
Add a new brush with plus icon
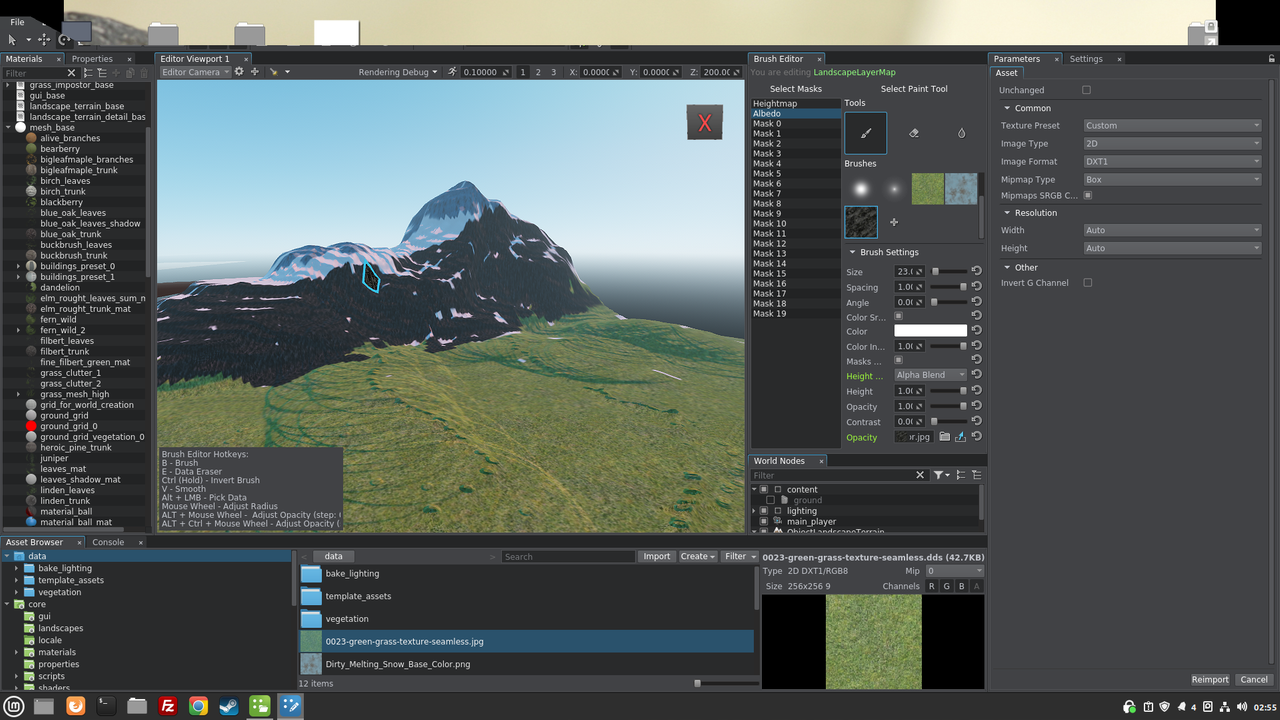pos(894,222)
